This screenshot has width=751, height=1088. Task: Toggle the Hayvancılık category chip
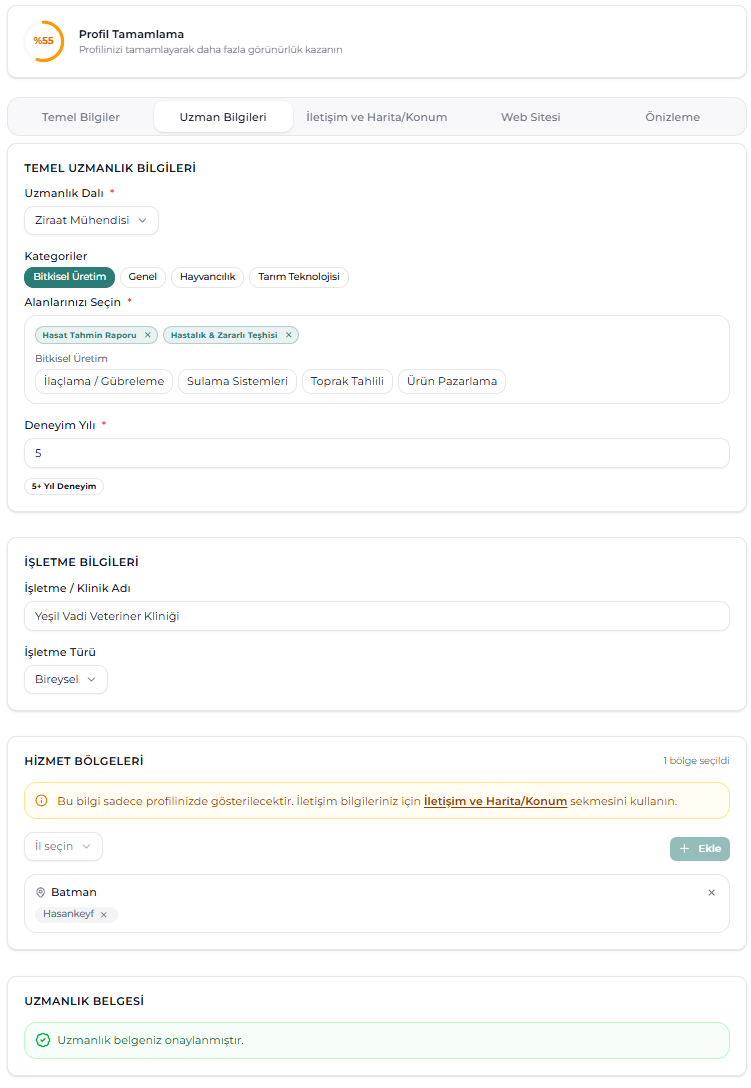point(207,277)
